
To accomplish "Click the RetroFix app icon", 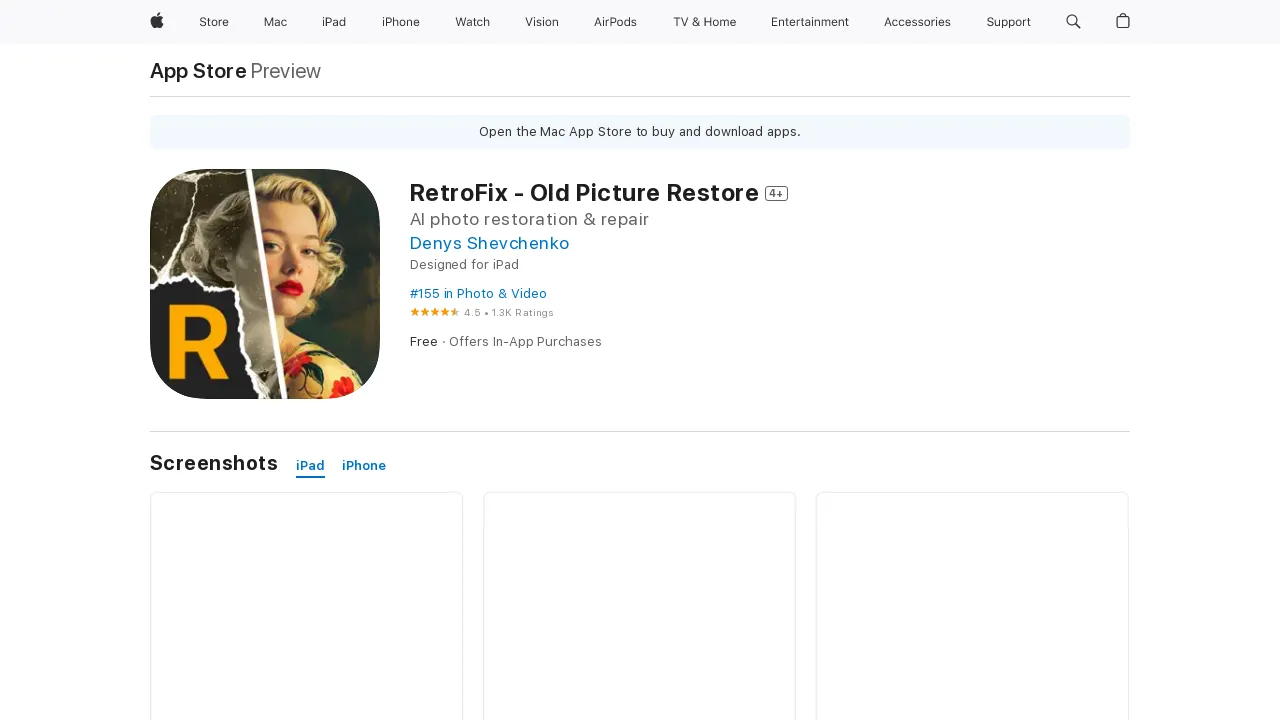I will pos(264,283).
